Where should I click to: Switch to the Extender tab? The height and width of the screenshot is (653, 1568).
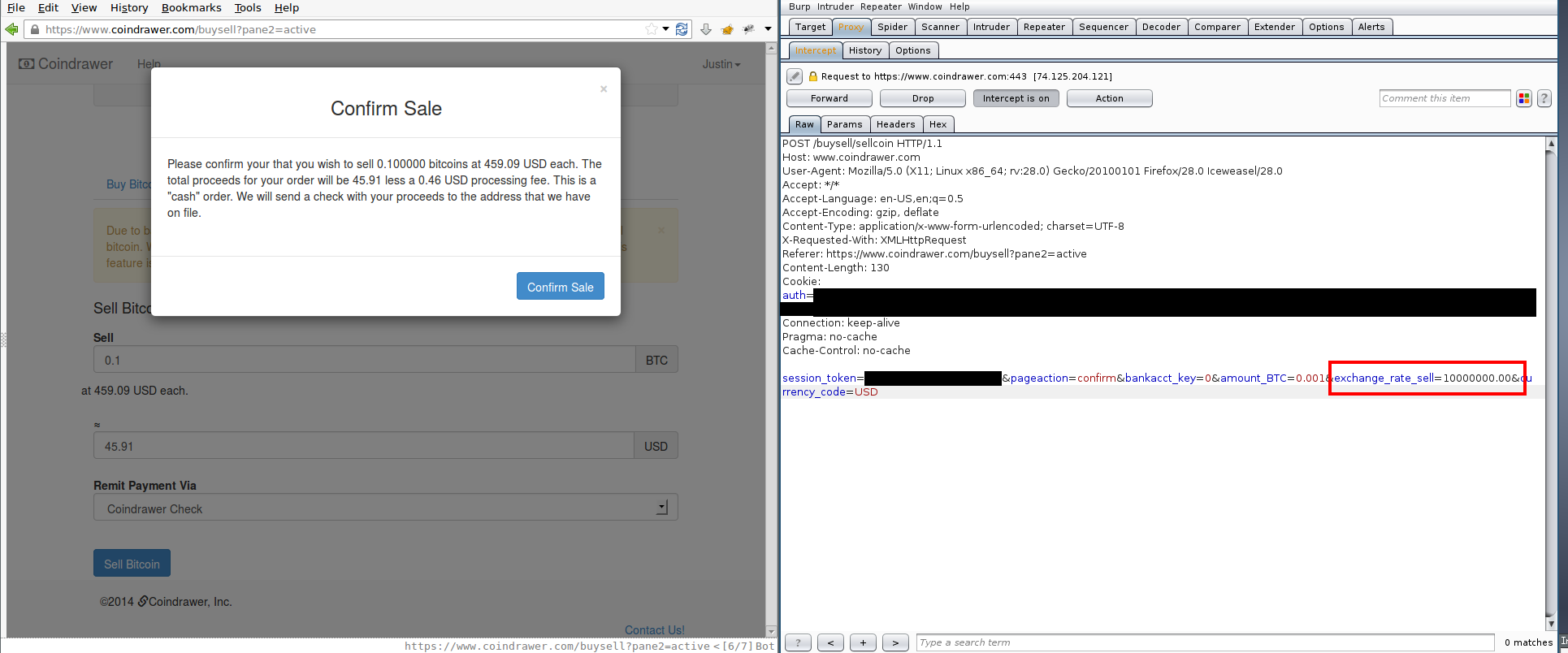click(1275, 27)
